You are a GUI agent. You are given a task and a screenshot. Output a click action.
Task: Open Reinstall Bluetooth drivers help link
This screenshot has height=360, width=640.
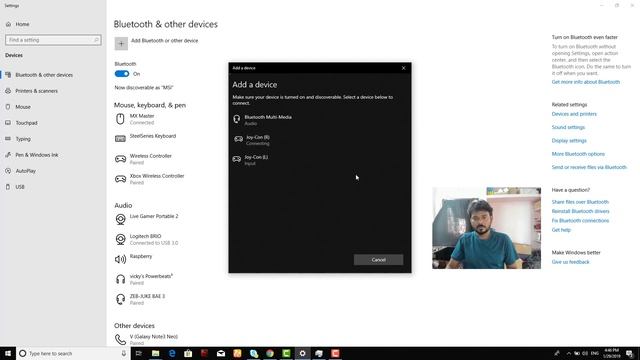pos(580,211)
